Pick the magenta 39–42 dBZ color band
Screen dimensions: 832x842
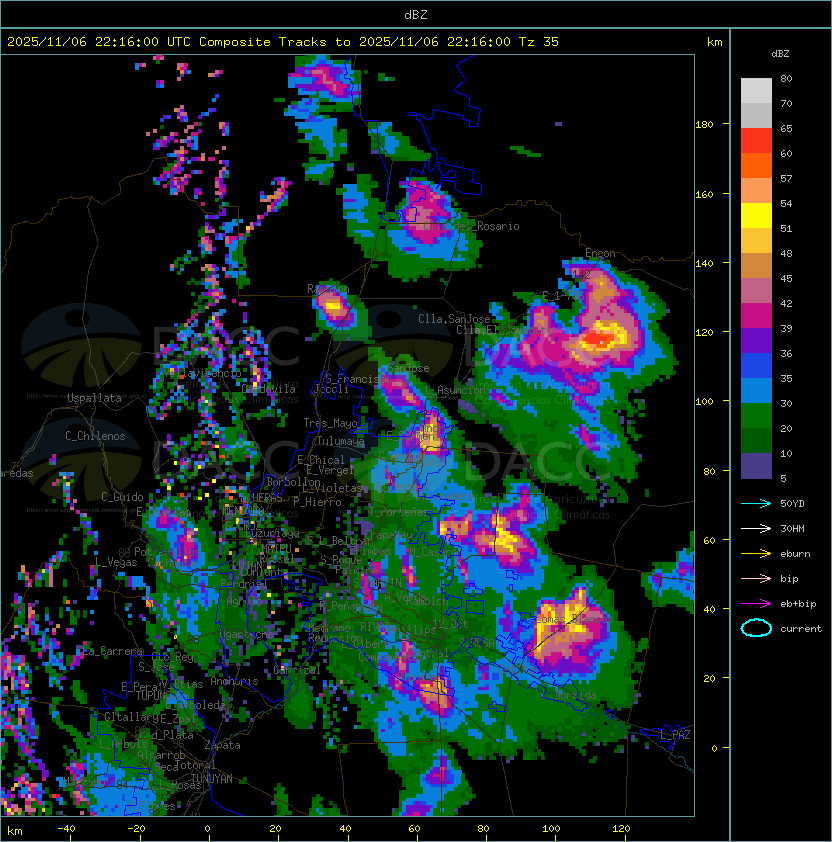coord(756,316)
